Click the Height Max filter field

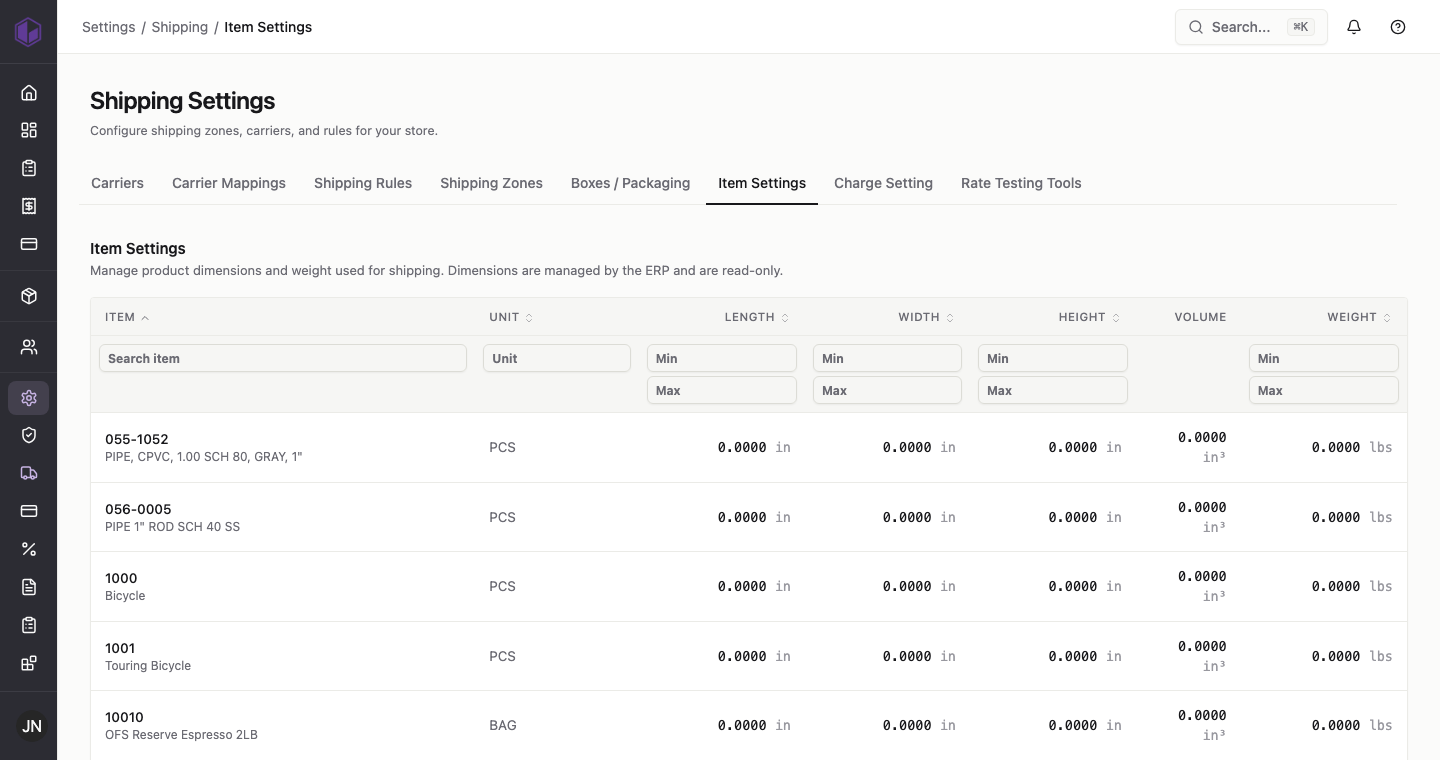[1053, 390]
